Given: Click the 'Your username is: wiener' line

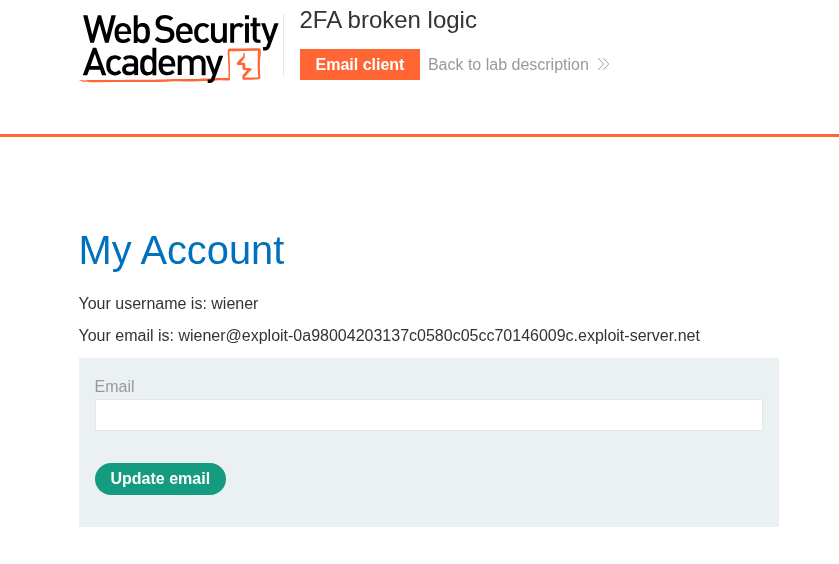Looking at the screenshot, I should [168, 303].
